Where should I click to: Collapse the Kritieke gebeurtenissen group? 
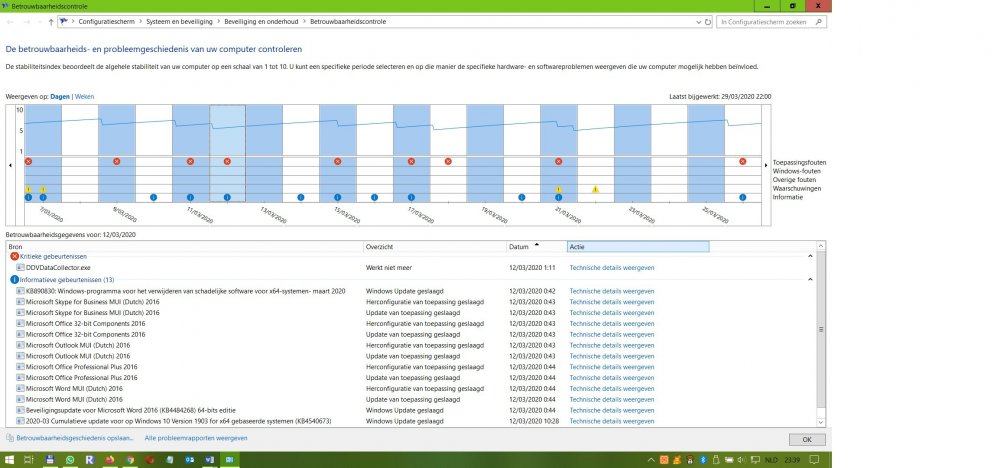coord(811,257)
